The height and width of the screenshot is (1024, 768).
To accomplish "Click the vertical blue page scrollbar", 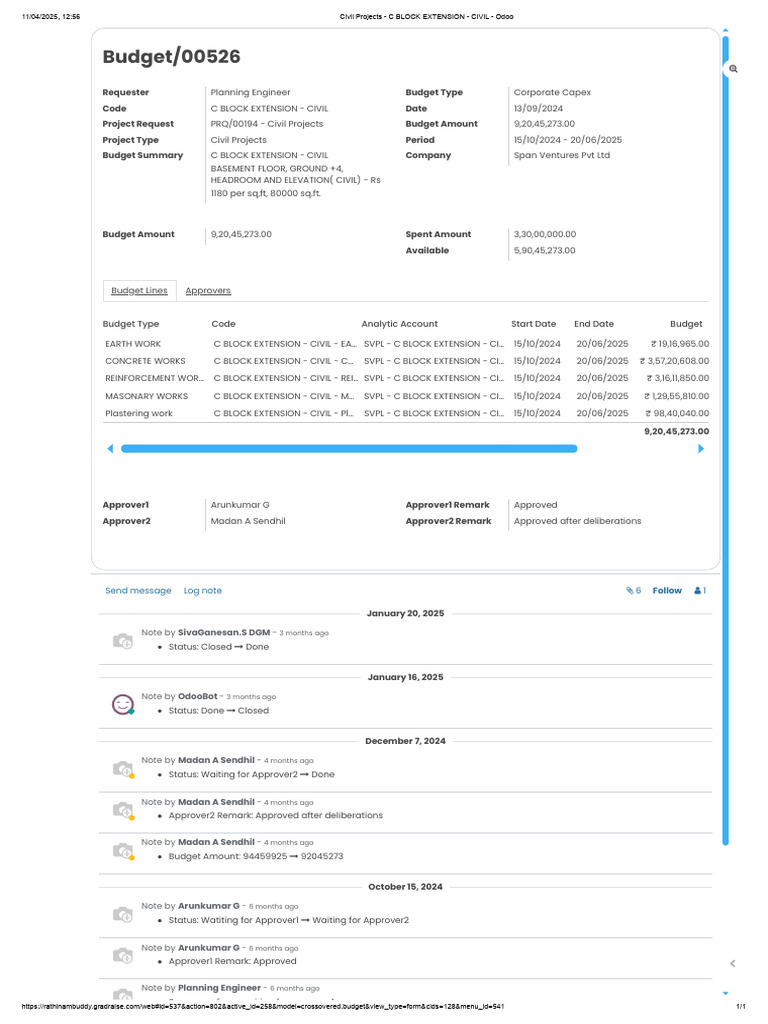I will [726, 441].
